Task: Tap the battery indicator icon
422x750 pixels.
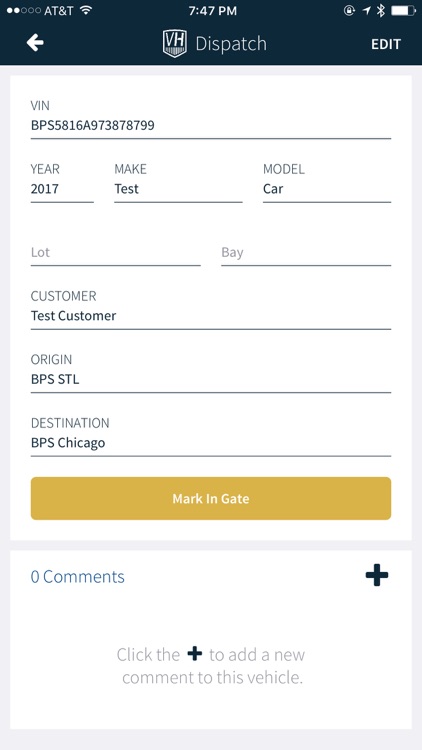Action: [x=403, y=11]
